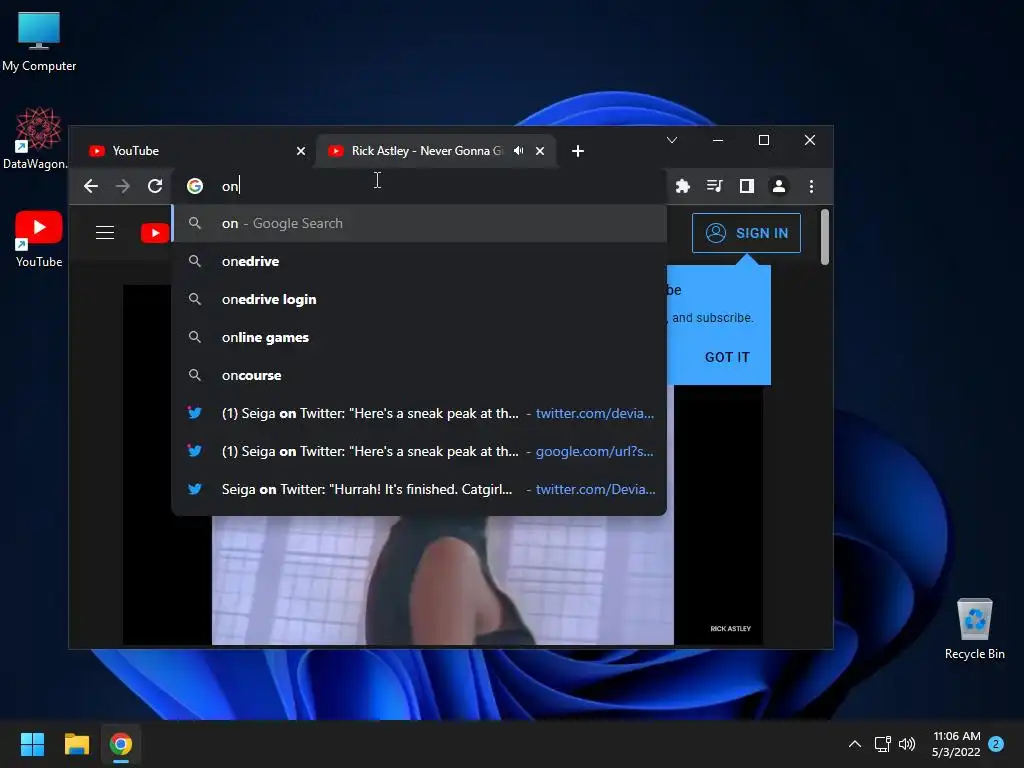Open the Windows Start menu

tap(32, 744)
